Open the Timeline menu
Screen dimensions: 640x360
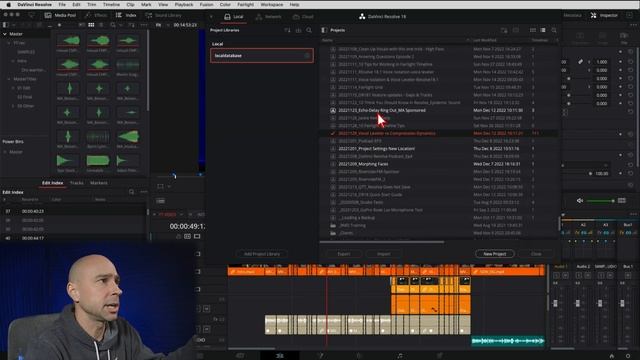(x=111, y=4)
